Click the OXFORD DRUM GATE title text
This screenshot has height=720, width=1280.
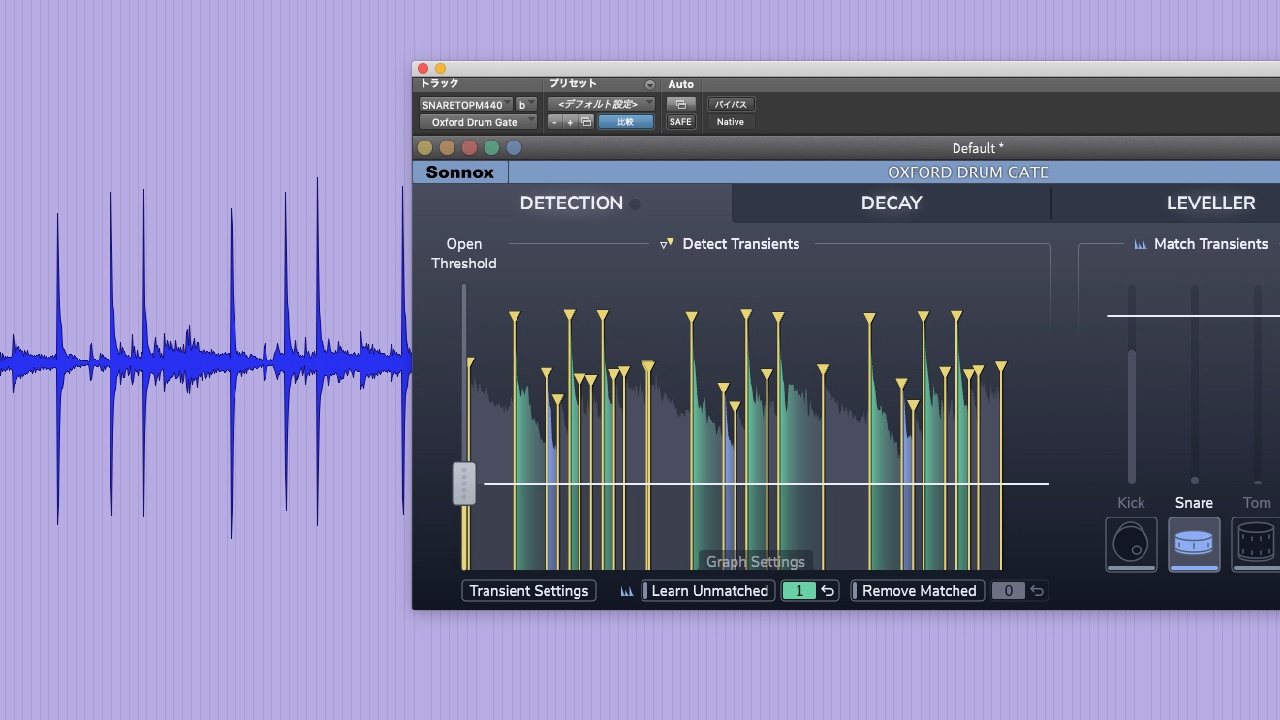click(x=968, y=172)
